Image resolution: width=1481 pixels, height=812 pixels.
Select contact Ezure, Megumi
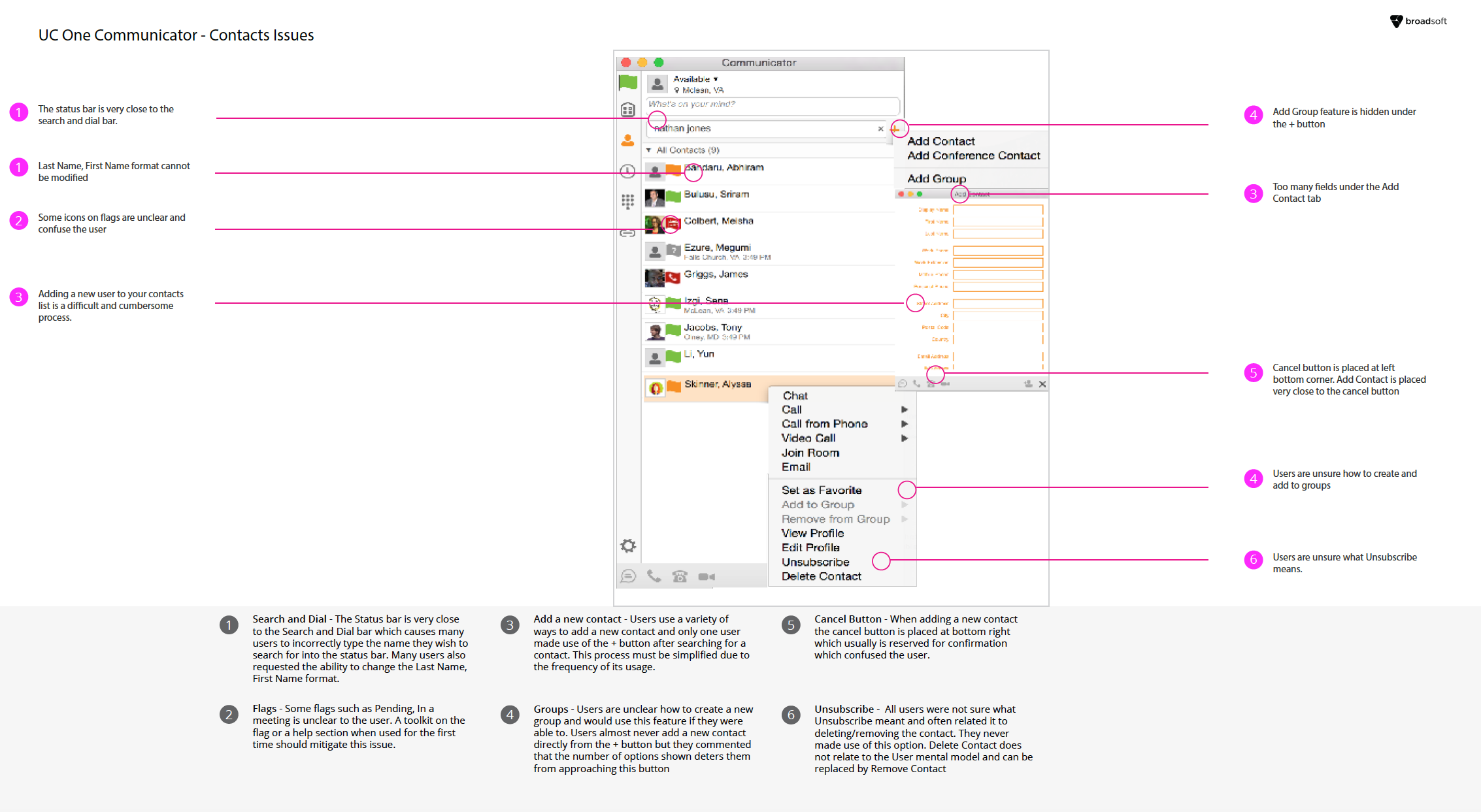point(769,252)
